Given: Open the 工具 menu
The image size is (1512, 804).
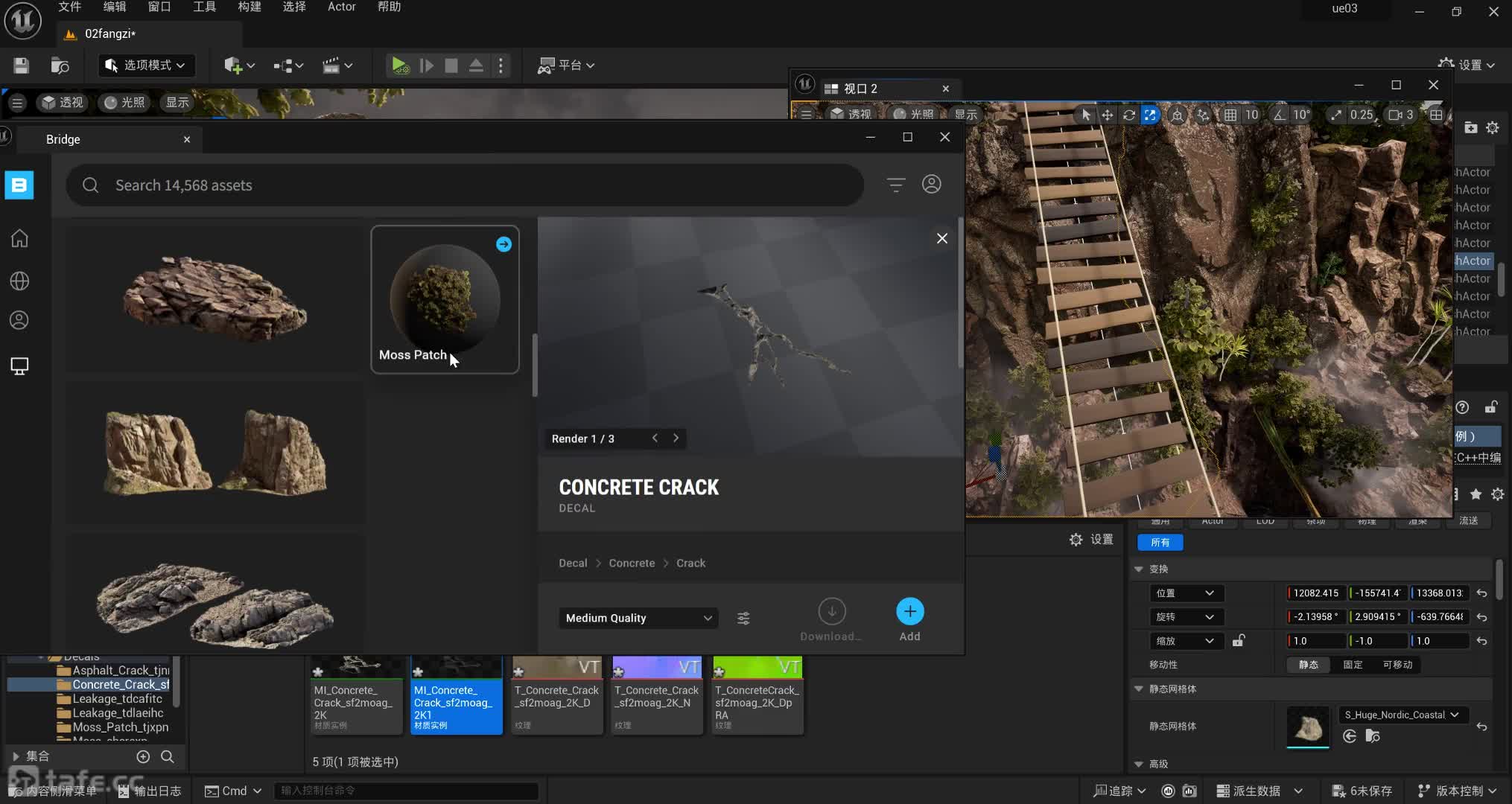Looking at the screenshot, I should coord(204,7).
